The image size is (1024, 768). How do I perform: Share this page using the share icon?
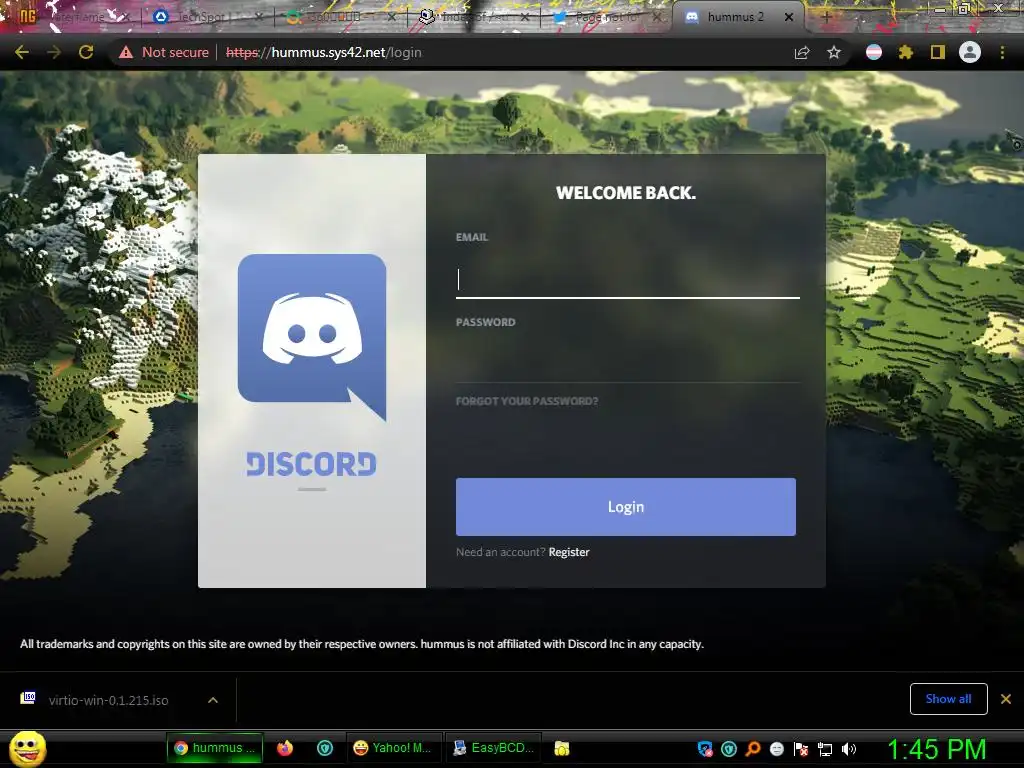[x=802, y=52]
